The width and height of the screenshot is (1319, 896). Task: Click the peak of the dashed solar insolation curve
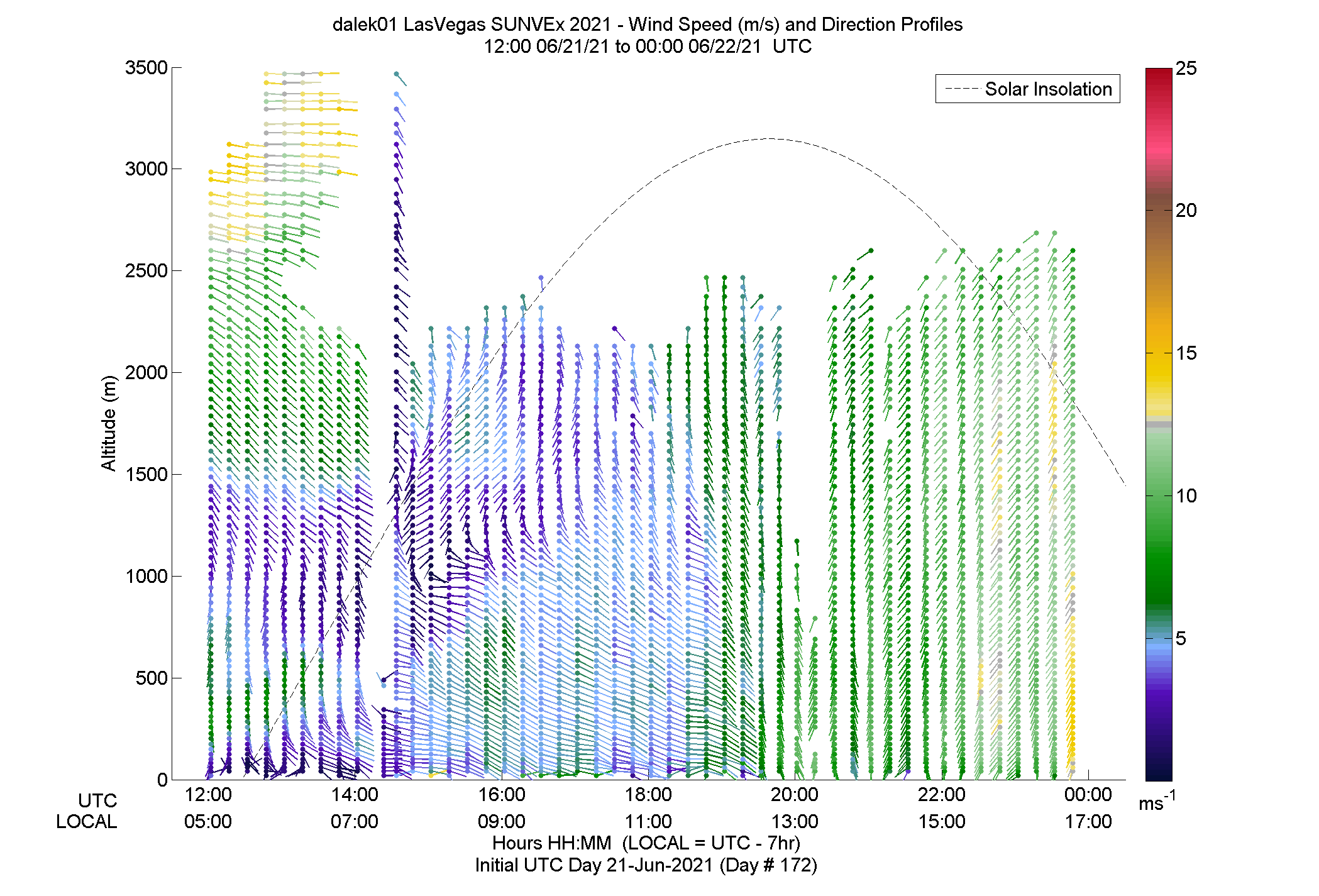tap(770, 138)
